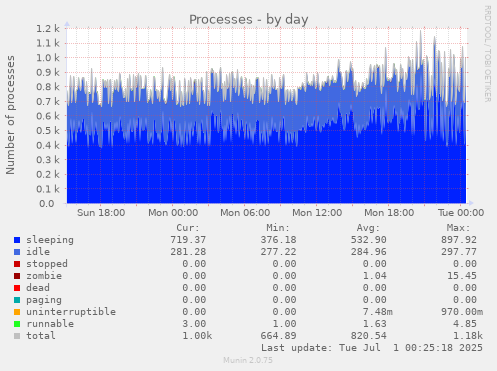The image size is (497, 371).
Task: Click the runnable legend color swatch
Action: tap(17, 324)
